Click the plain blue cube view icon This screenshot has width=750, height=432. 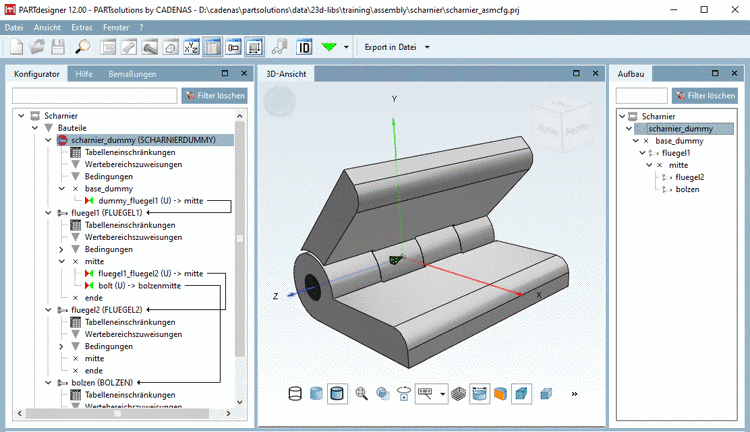pyautogui.click(x=546, y=394)
